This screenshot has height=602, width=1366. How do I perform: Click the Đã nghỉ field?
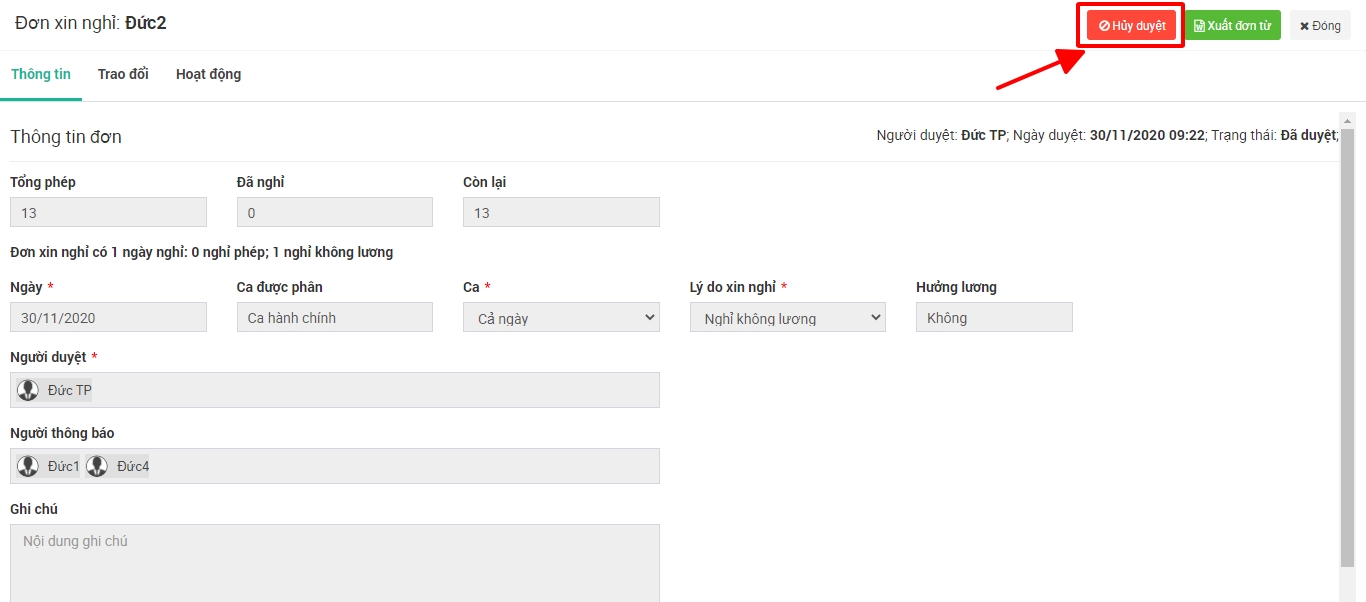click(x=334, y=212)
